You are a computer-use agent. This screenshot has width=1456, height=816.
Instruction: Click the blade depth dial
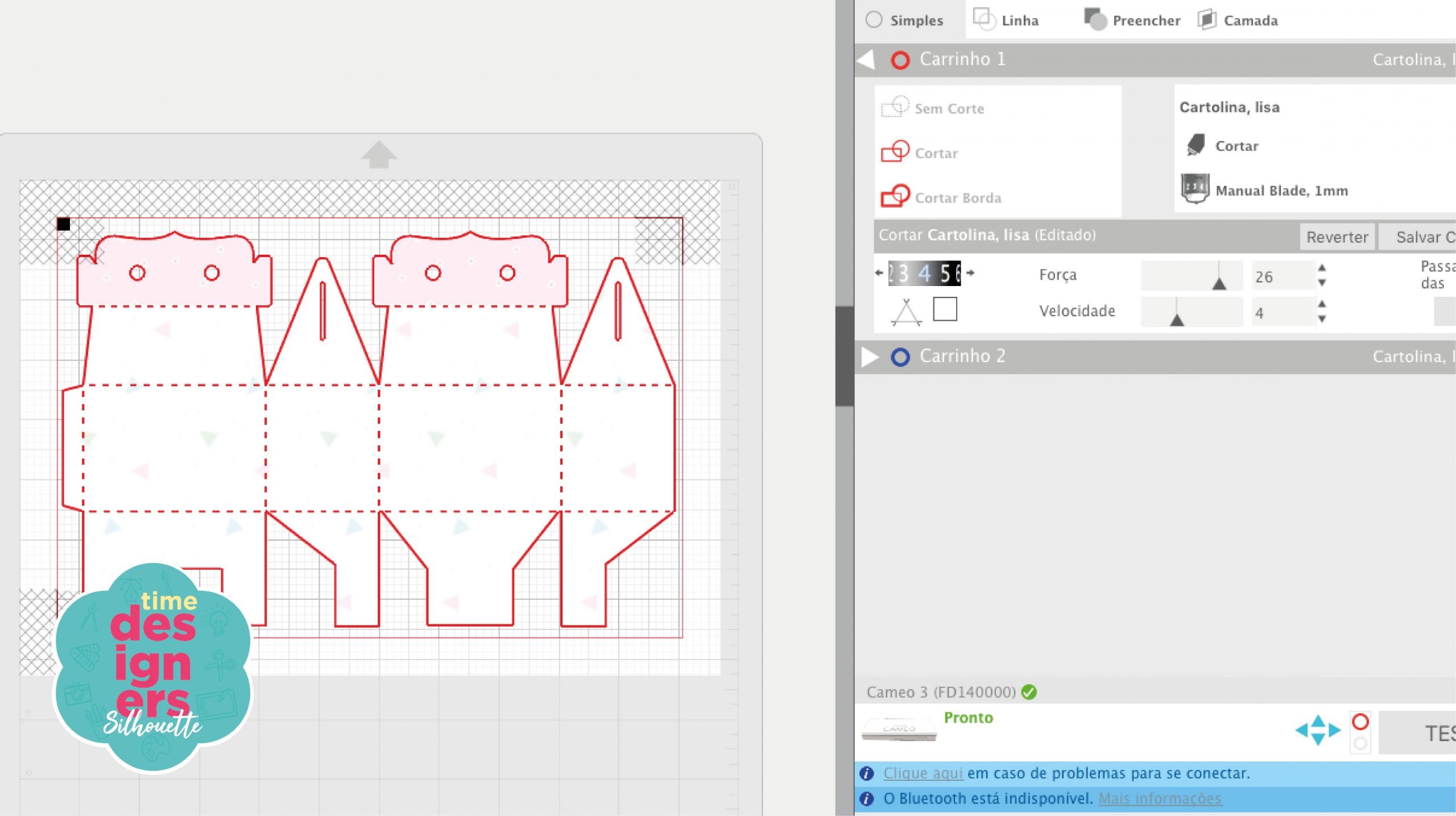click(924, 274)
